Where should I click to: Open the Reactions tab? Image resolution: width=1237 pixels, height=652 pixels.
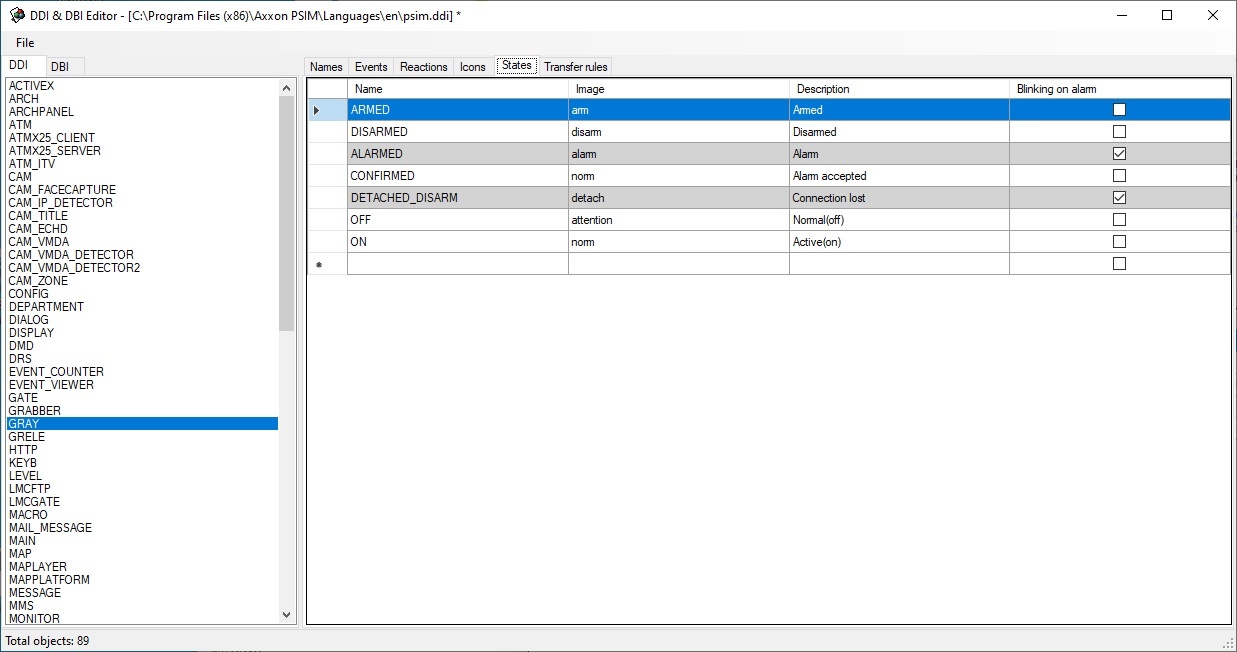click(x=423, y=67)
